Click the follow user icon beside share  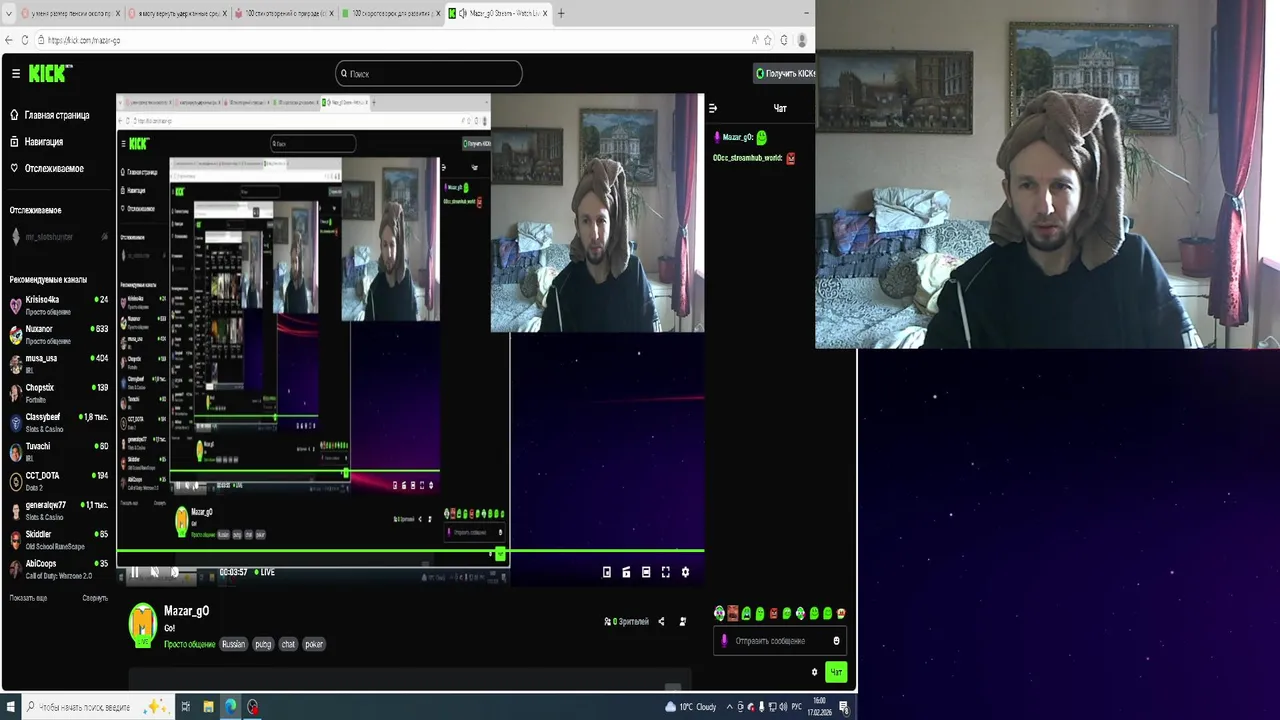pos(683,621)
